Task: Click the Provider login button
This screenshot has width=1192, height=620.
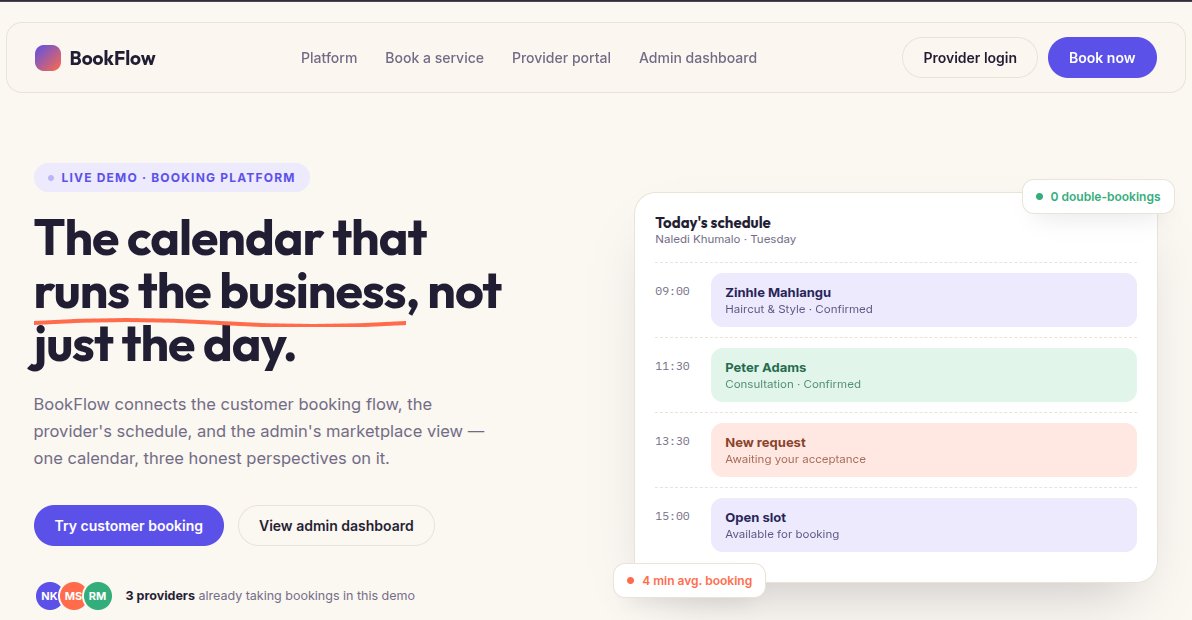Action: pyautogui.click(x=969, y=58)
